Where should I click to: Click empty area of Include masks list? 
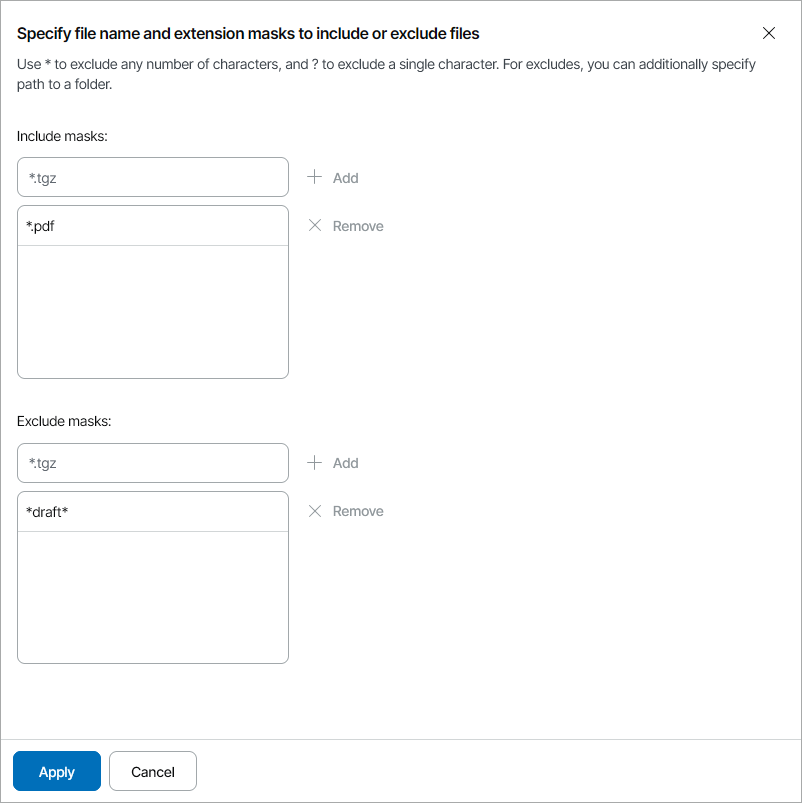point(153,312)
